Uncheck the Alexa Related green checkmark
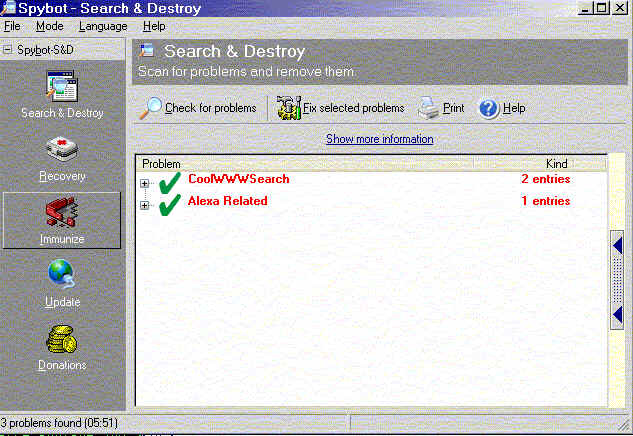 pyautogui.click(x=170, y=204)
